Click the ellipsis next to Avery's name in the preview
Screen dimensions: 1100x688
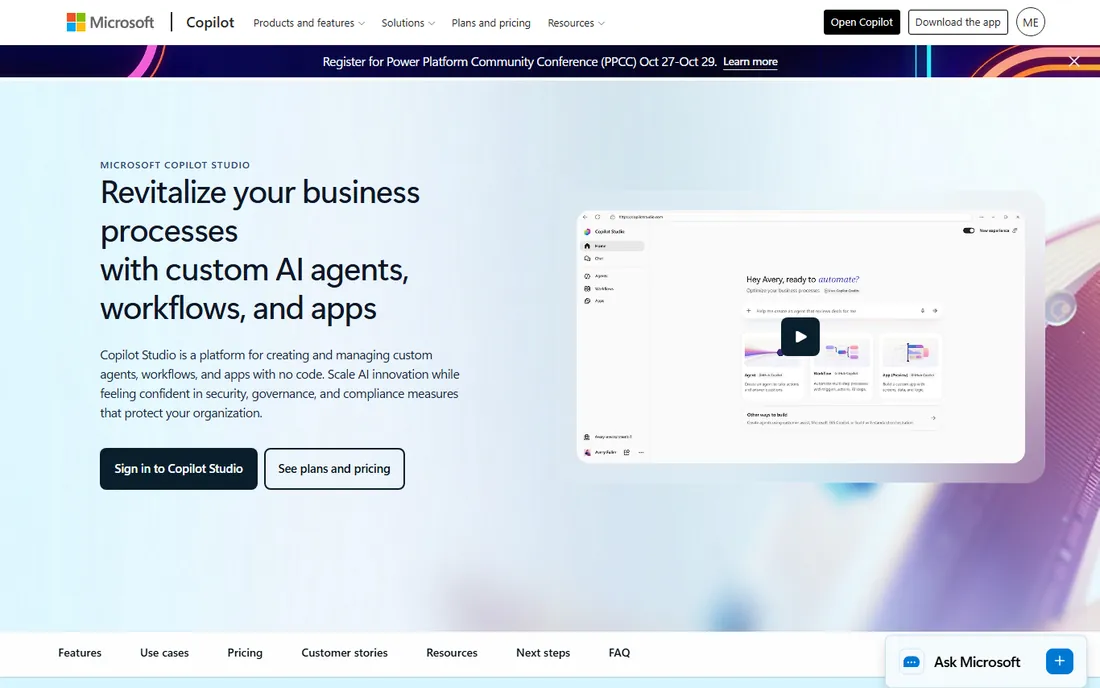coord(641,452)
